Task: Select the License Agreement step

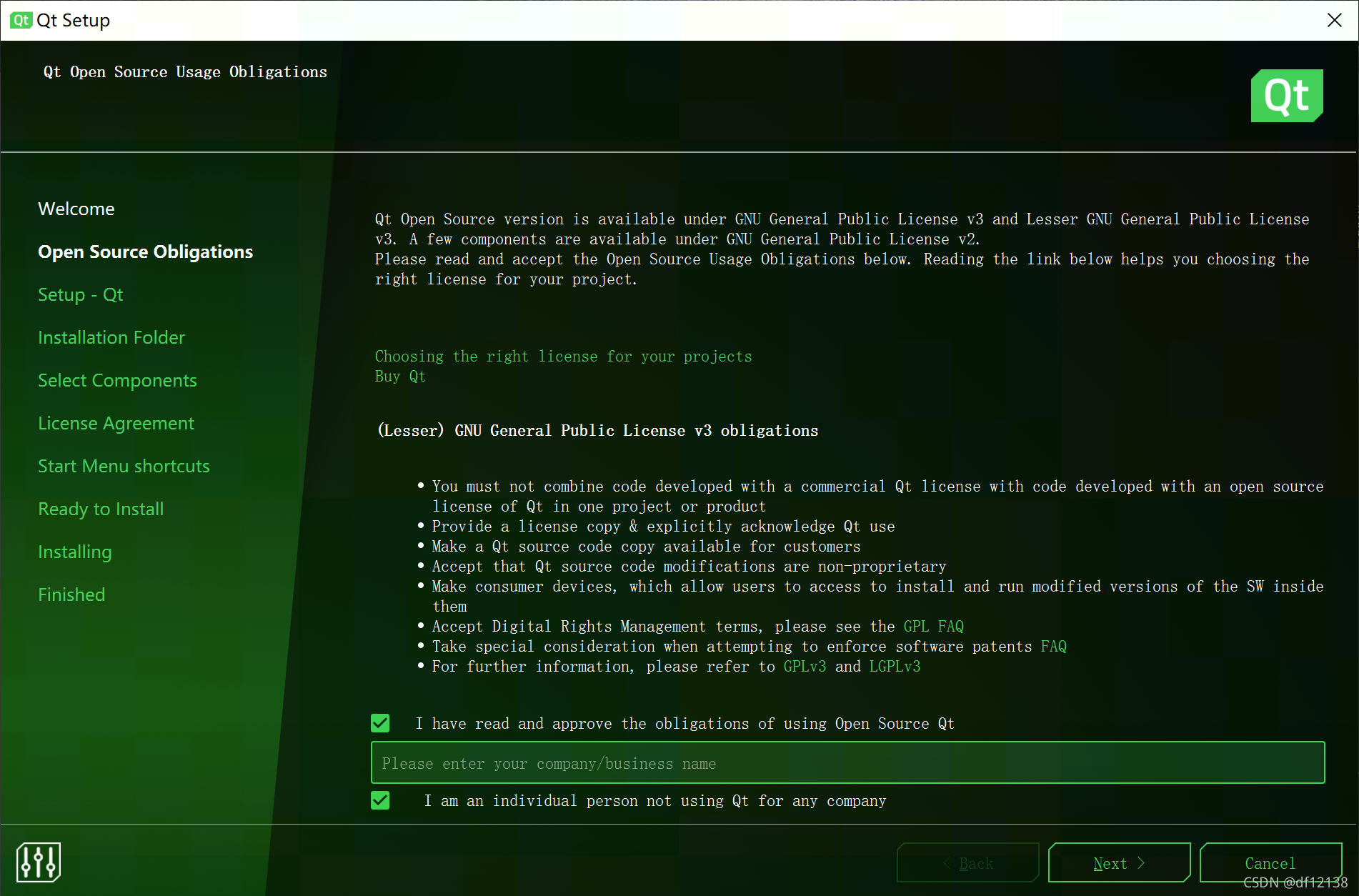Action: 116,423
